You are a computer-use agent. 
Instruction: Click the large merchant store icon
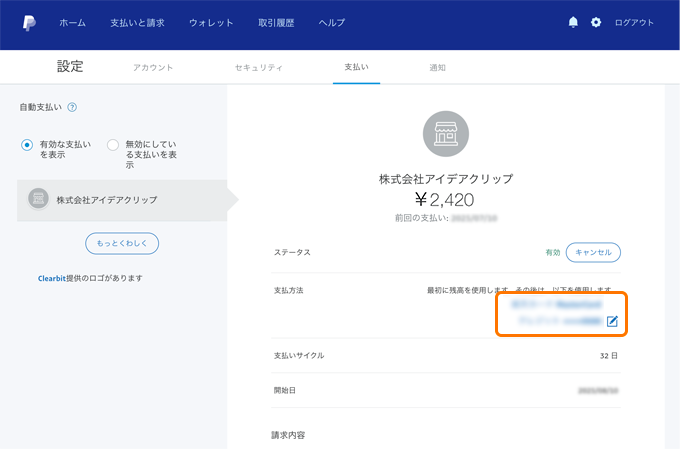[x=445, y=134]
